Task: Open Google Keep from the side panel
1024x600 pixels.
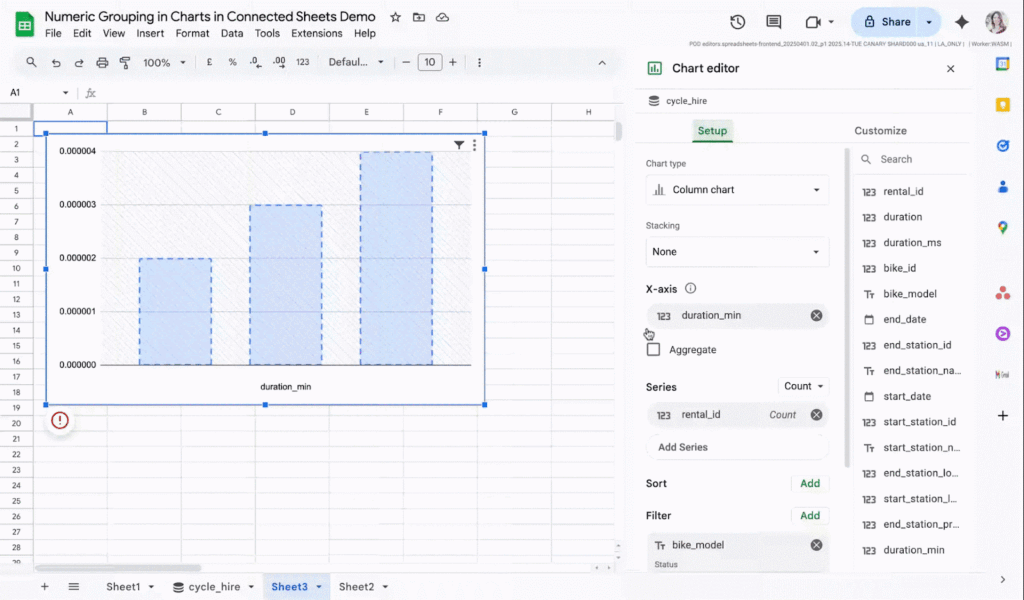Action: pos(1003,104)
